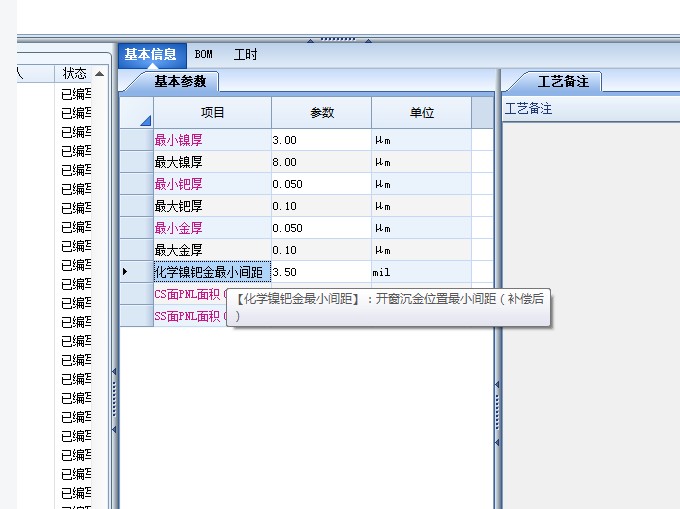Click the lower arrow on left splitter

(114, 429)
